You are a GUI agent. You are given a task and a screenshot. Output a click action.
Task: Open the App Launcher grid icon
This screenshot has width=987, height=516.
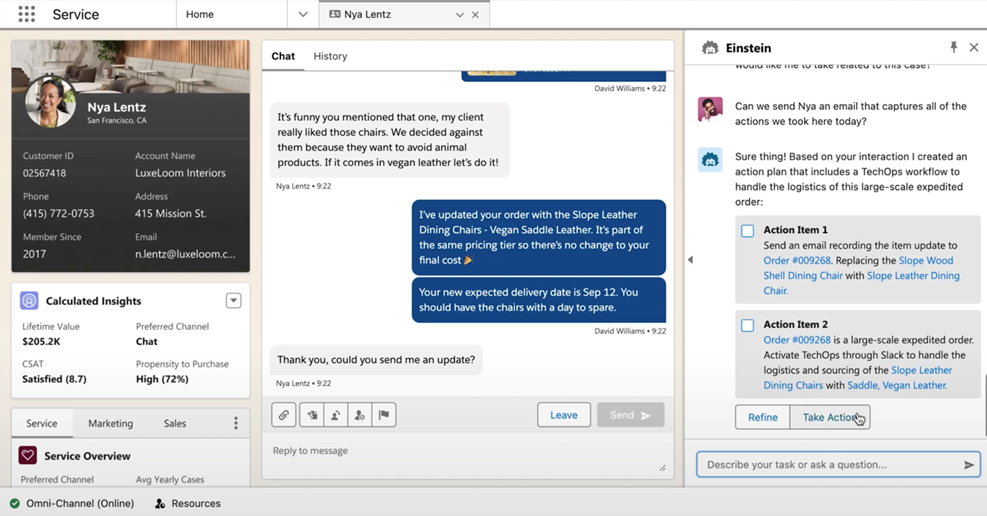tap(26, 14)
